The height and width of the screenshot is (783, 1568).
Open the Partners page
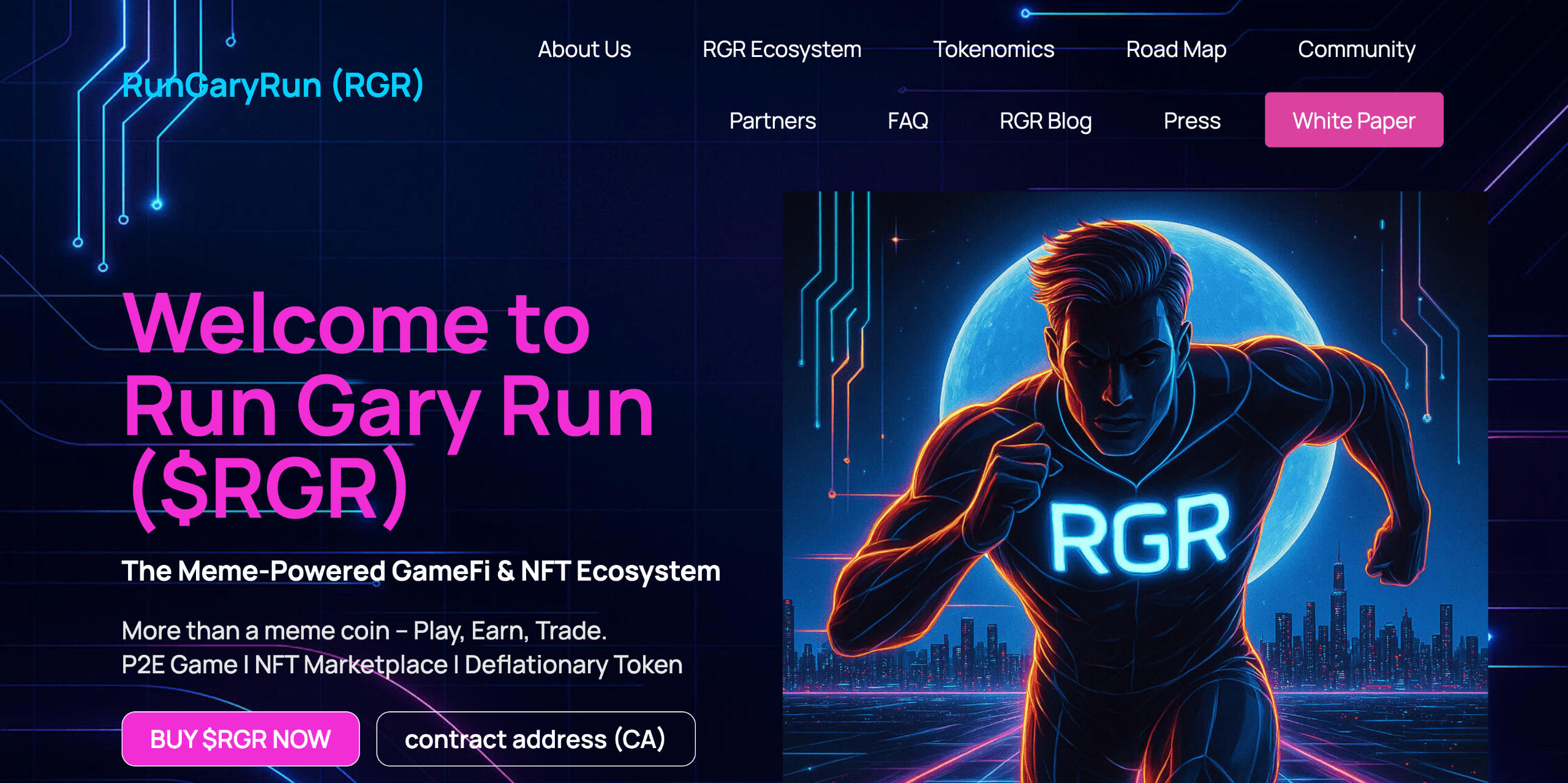(772, 120)
